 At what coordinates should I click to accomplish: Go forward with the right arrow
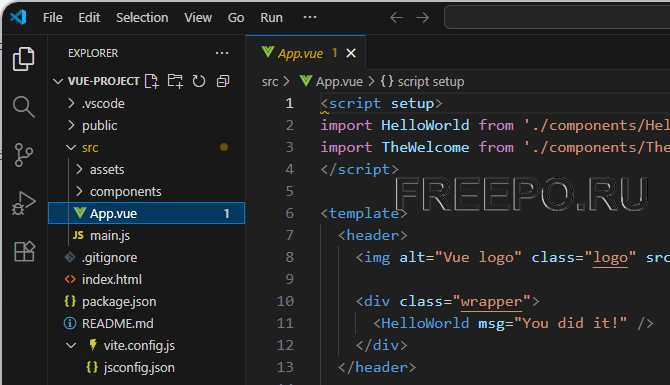(x=423, y=18)
